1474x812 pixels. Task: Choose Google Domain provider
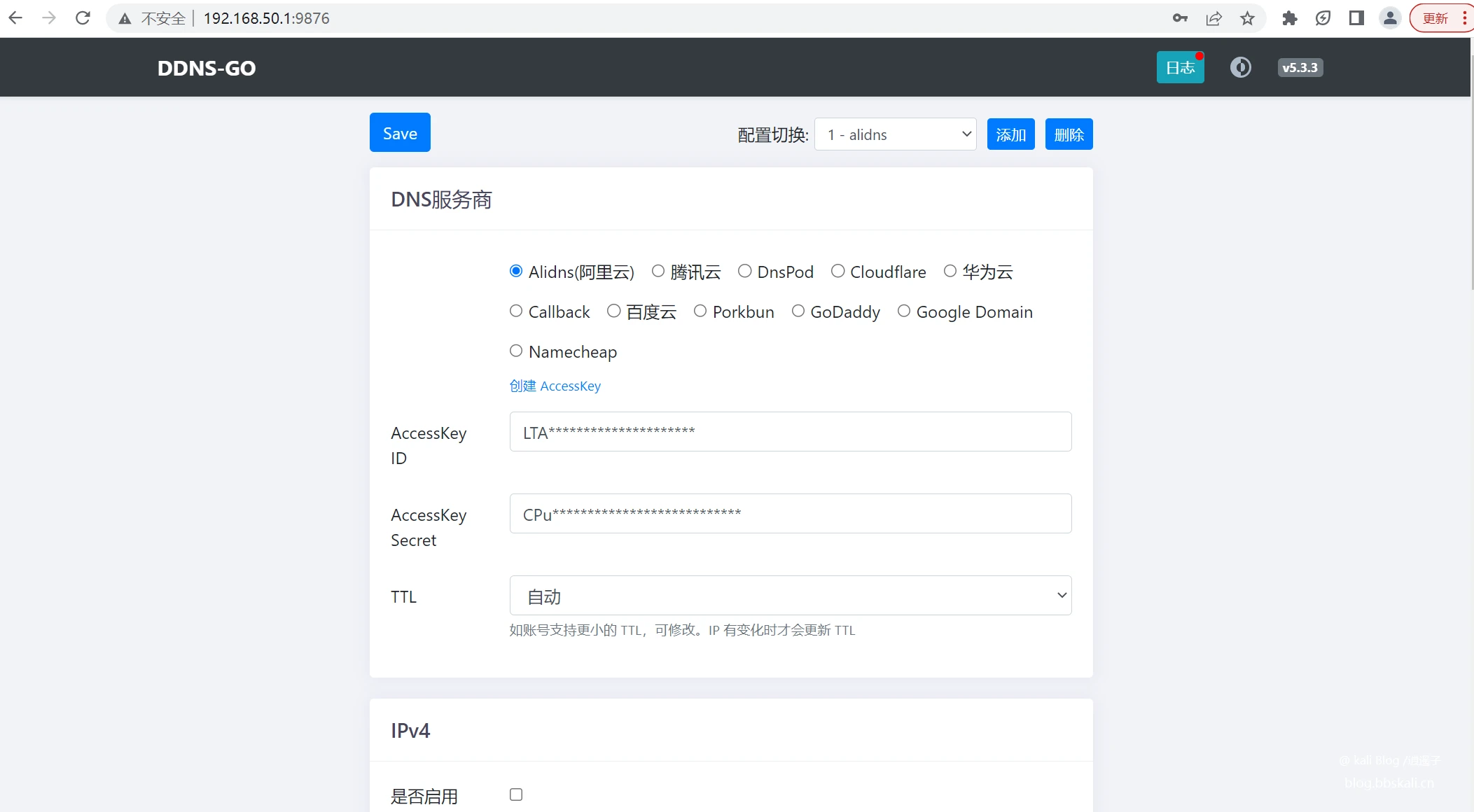click(904, 311)
